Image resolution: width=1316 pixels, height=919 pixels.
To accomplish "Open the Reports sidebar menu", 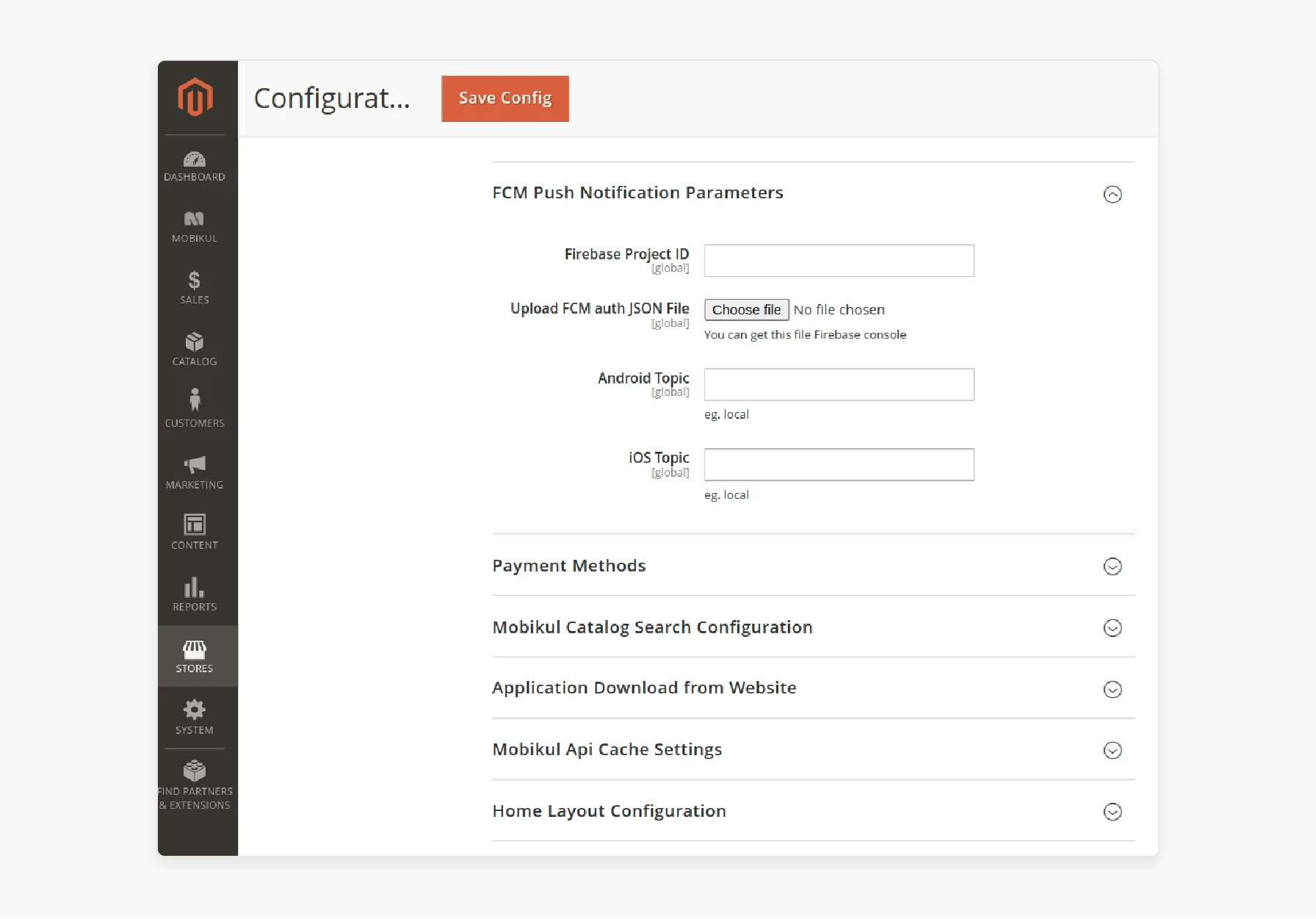I will [195, 594].
